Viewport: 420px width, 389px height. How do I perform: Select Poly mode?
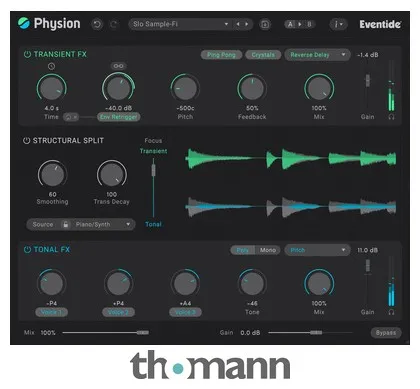243,250
